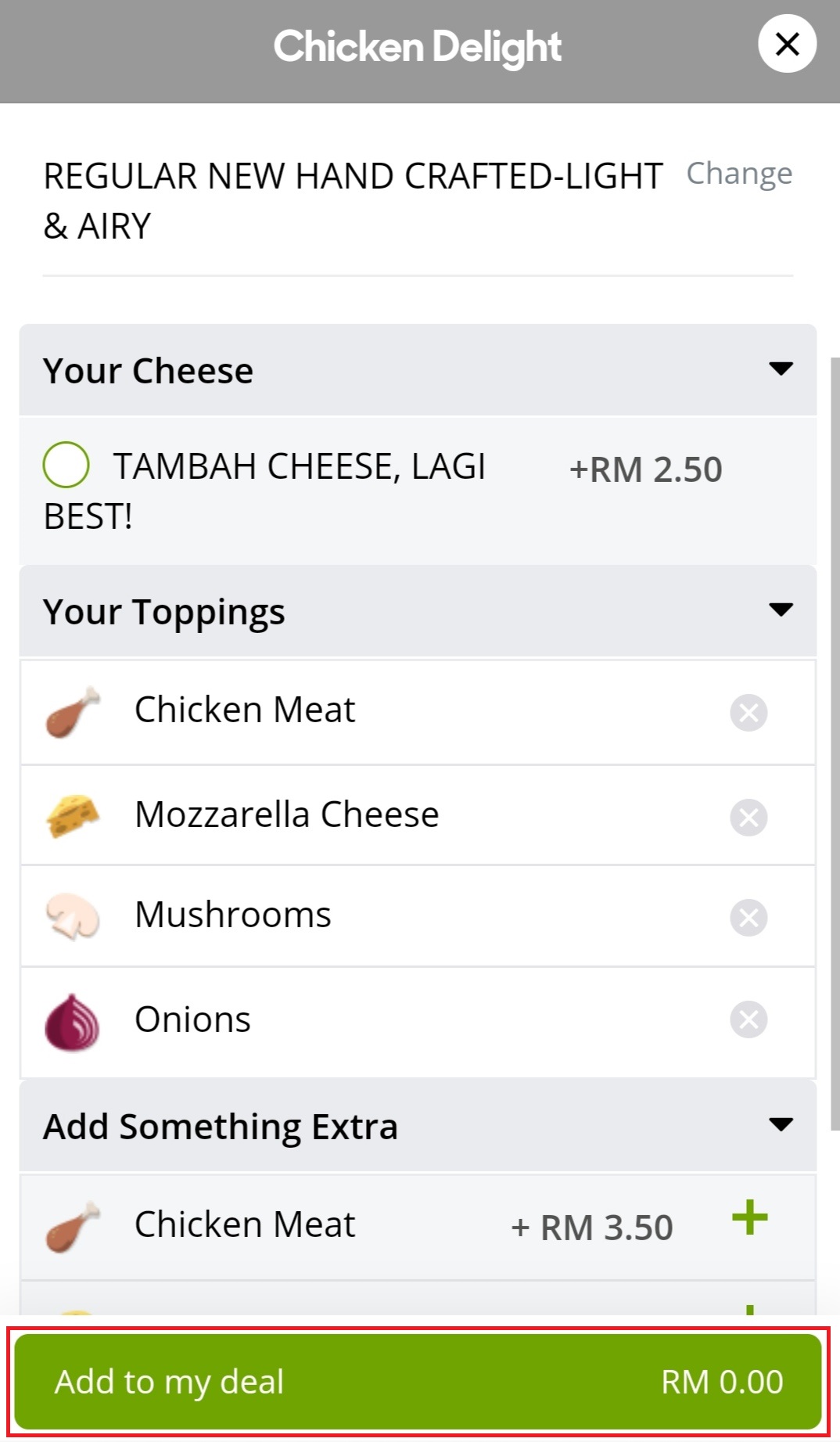Select the Tambah Cheese extra cheese option
The width and height of the screenshot is (840, 1442).
(66, 465)
